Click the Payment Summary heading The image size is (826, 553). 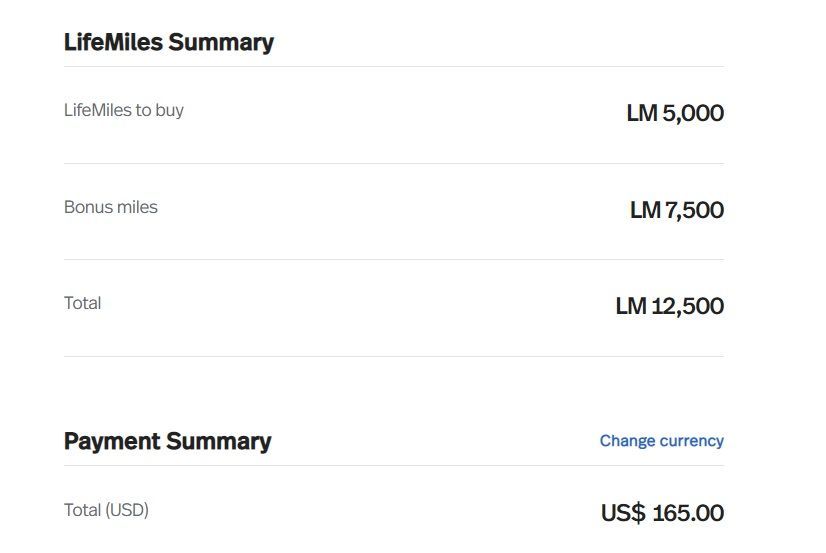(168, 441)
